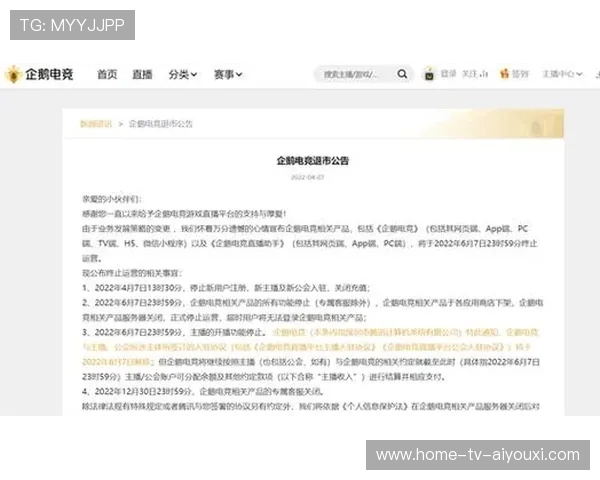Click the 企鹅电竞退市公告 breadcrumb text
Image resolution: width=600 pixels, height=480 pixels.
coord(160,124)
